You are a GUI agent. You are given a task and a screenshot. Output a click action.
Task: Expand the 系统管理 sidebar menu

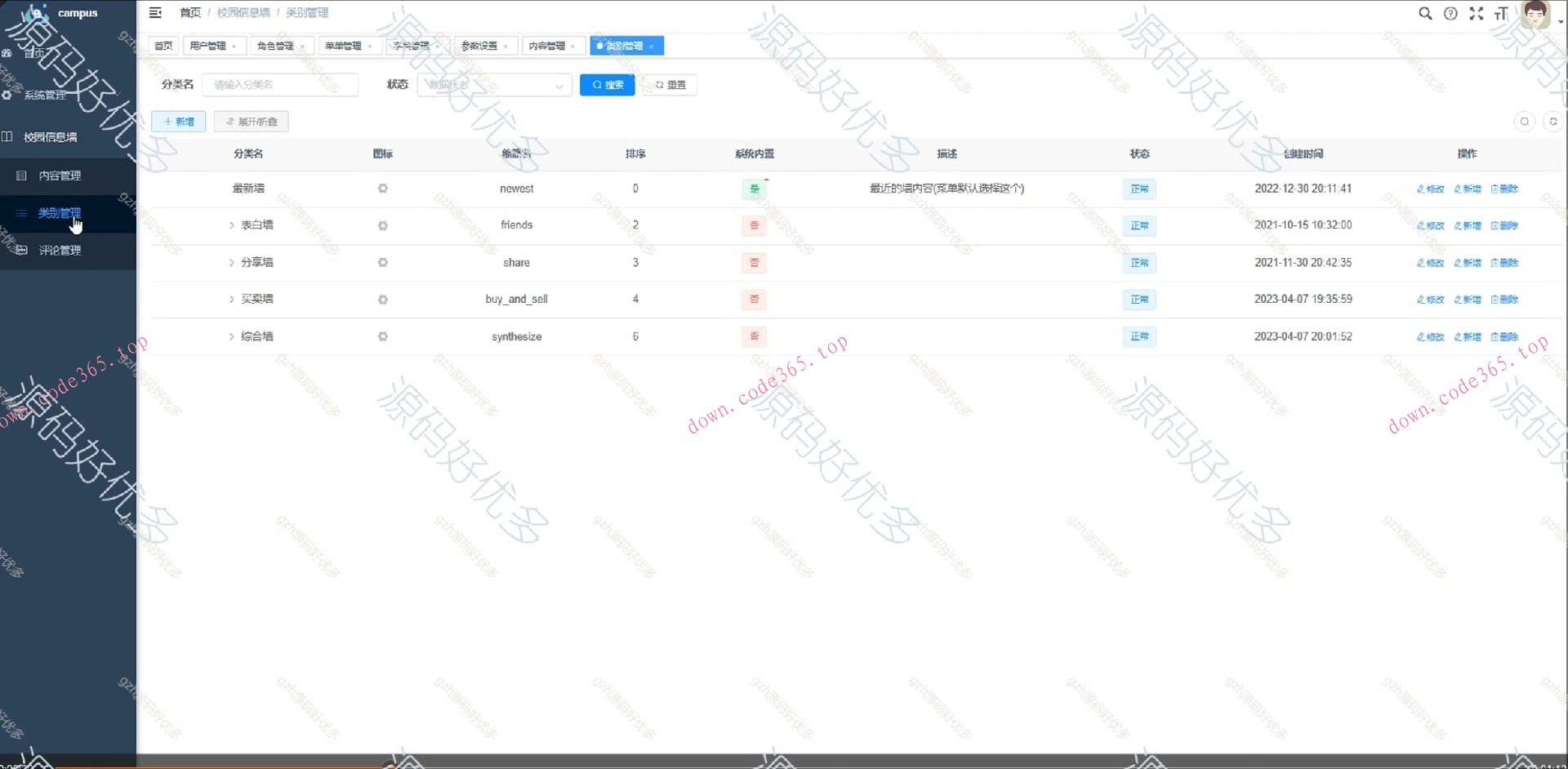pos(68,96)
